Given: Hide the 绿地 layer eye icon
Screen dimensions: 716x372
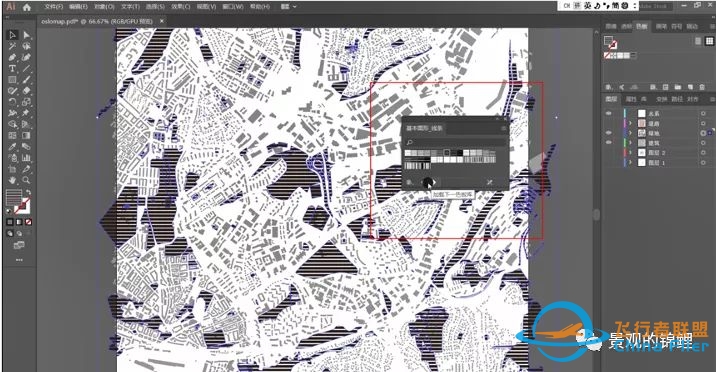Looking at the screenshot, I should click(609, 133).
